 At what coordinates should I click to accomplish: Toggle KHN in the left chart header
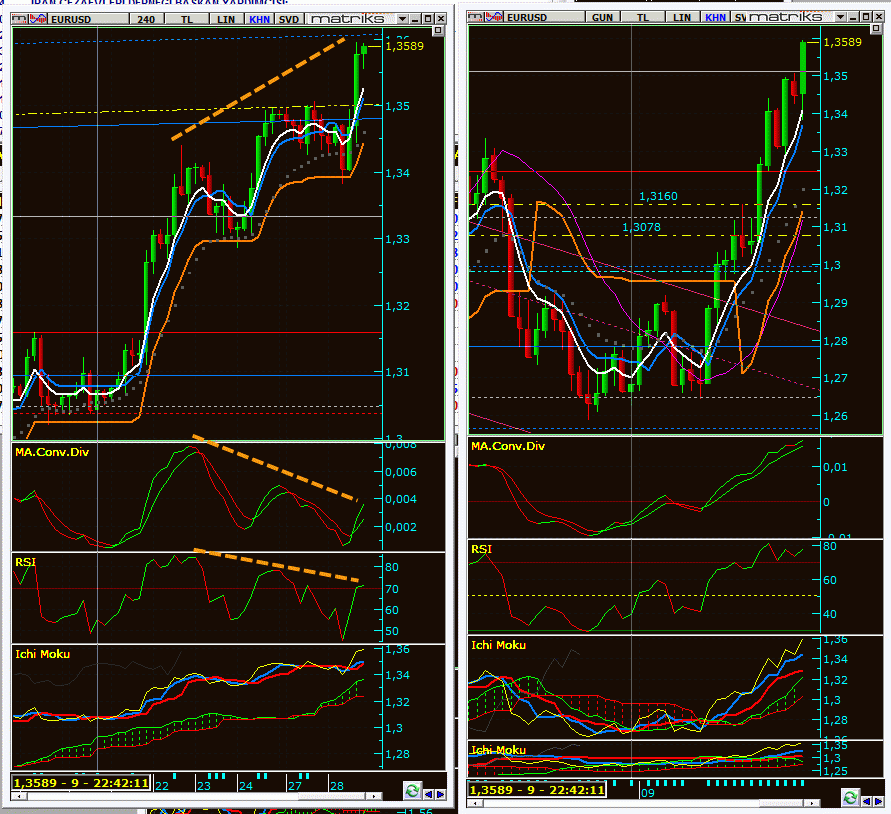(x=259, y=18)
